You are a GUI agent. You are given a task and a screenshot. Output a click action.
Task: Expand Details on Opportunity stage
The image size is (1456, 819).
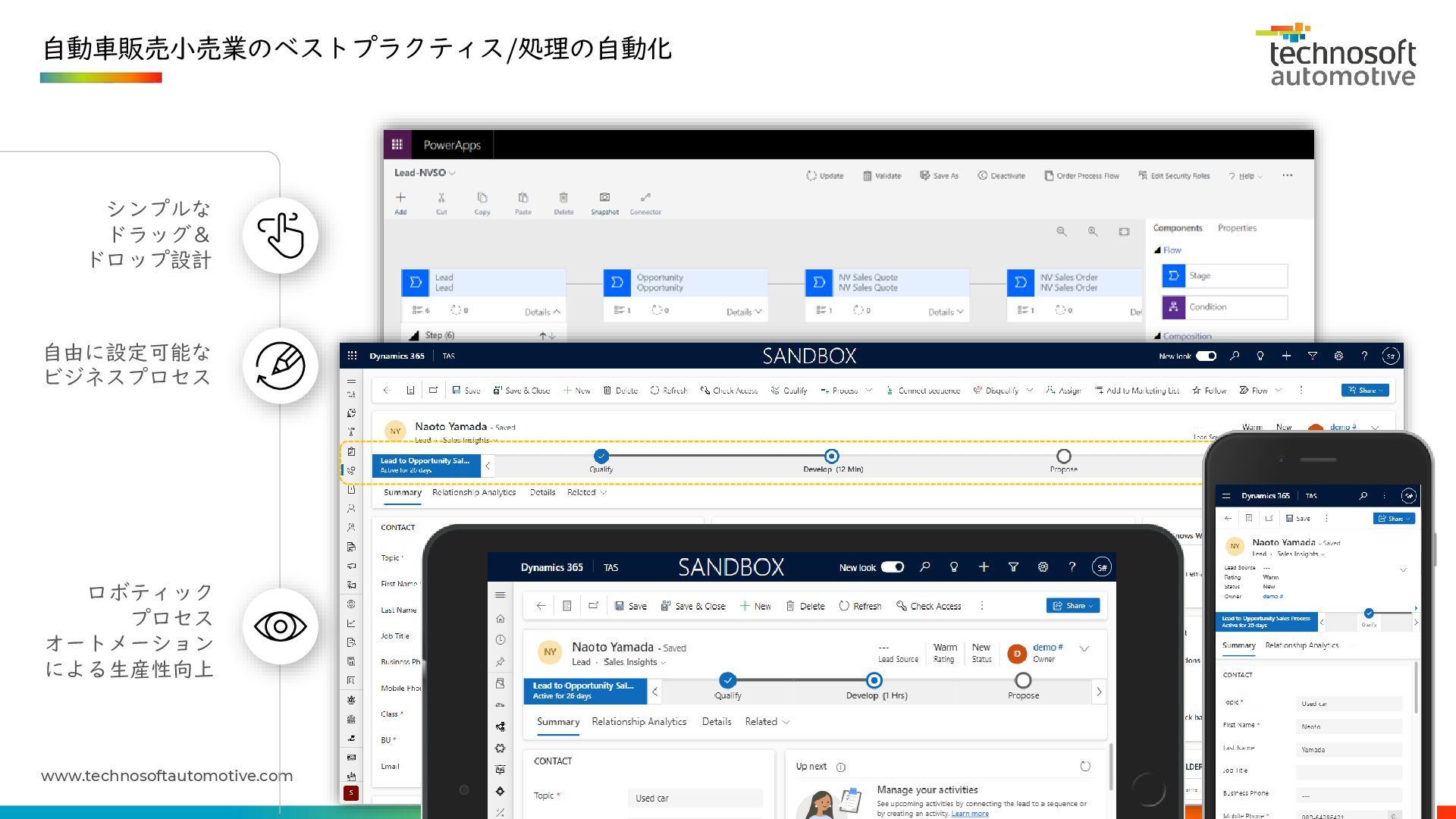pos(745,312)
